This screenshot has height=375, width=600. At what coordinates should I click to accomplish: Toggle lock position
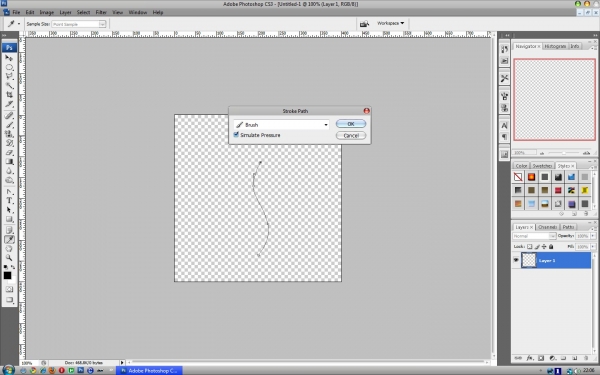coord(544,247)
